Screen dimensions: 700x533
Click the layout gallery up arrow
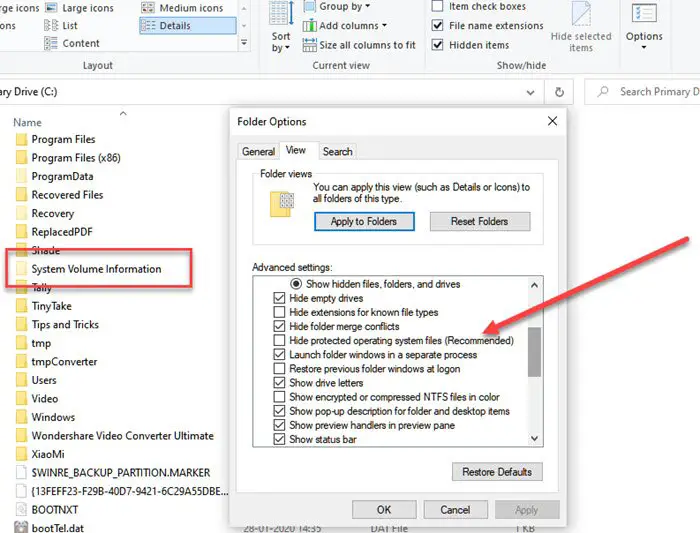pos(244,8)
